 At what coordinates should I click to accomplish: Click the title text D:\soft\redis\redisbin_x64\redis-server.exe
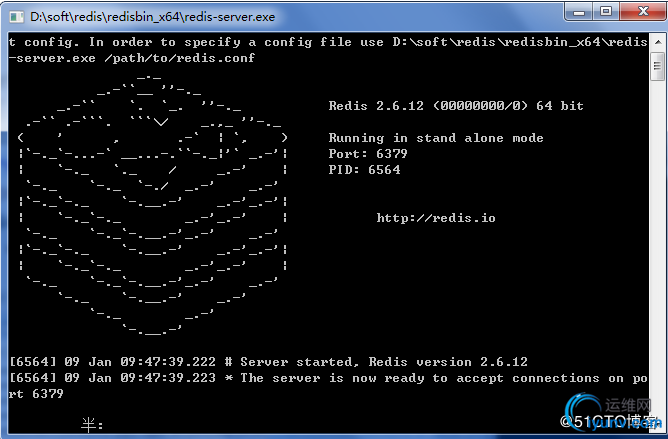[x=153, y=17]
